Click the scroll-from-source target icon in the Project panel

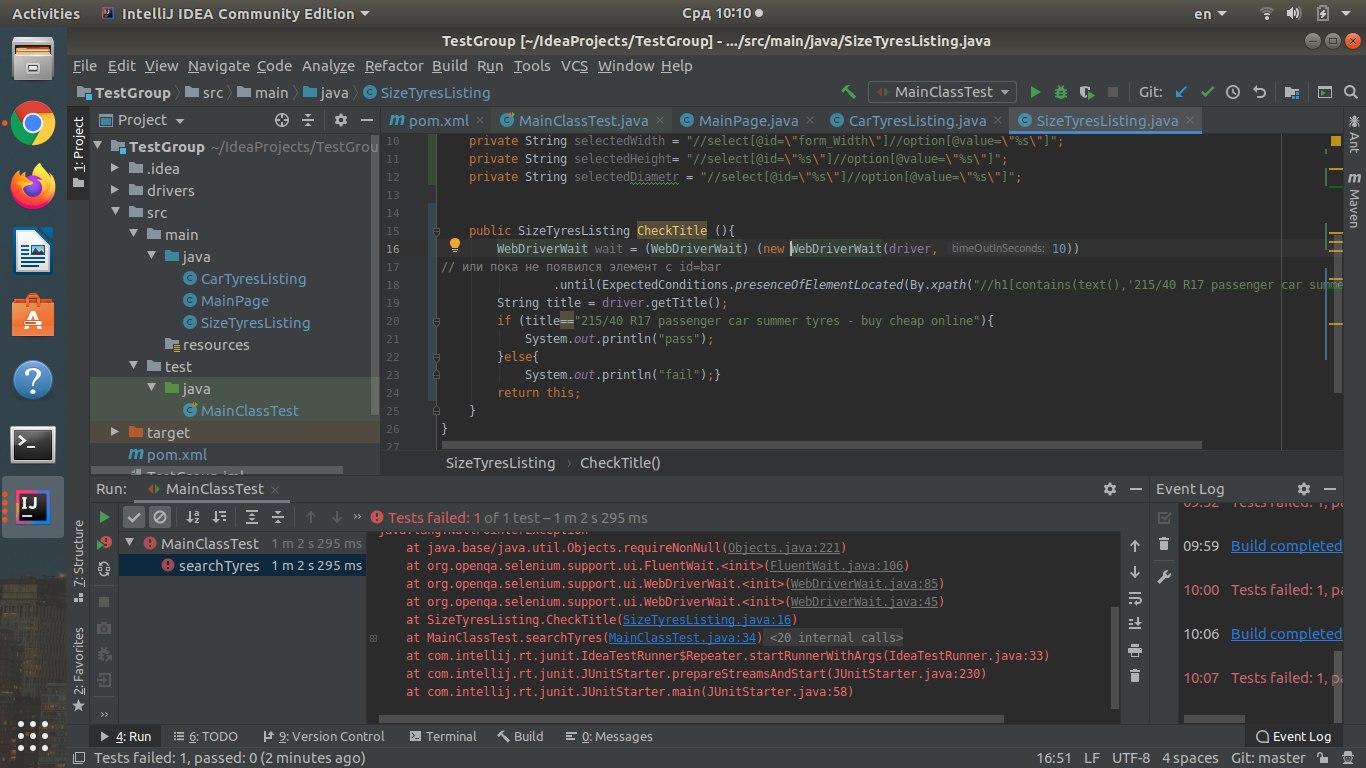pos(282,120)
